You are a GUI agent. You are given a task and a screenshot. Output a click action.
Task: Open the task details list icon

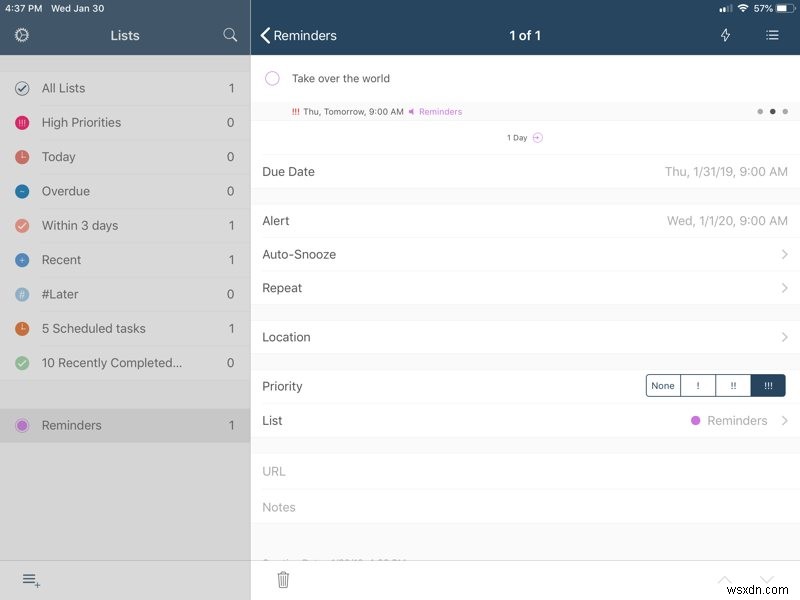pyautogui.click(x=772, y=35)
